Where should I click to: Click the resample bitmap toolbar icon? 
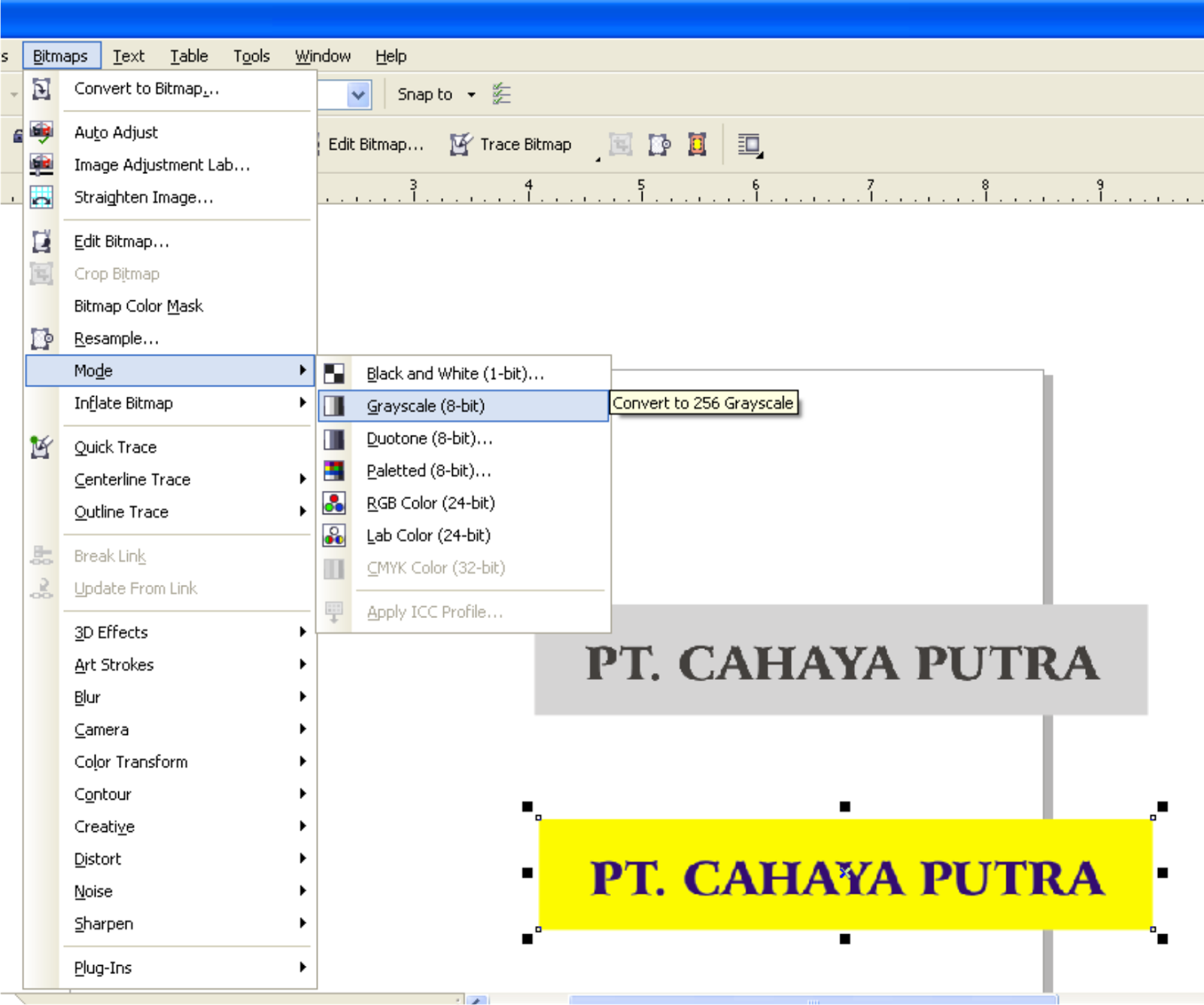(660, 144)
